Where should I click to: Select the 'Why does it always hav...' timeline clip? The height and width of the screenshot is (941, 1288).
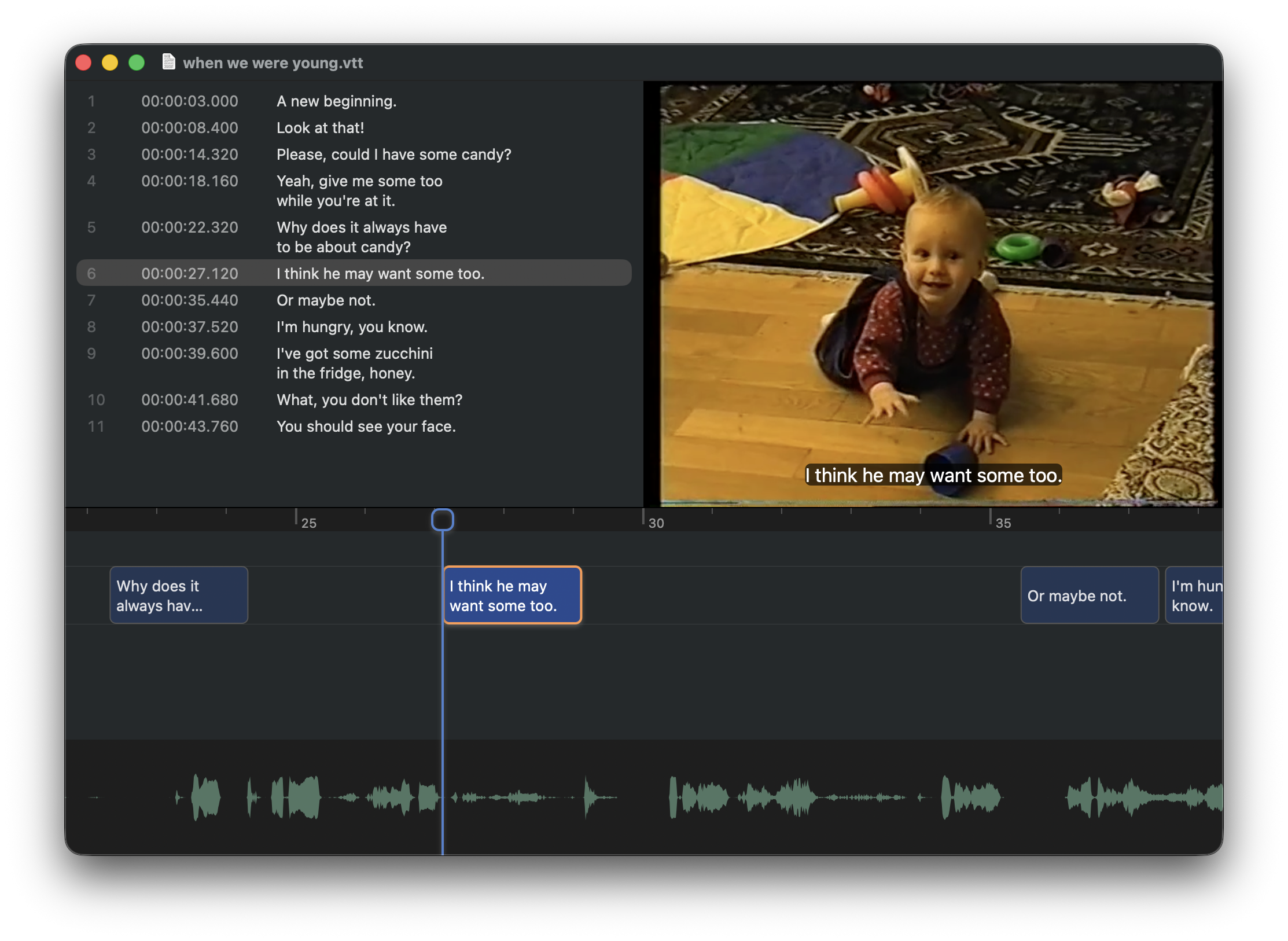(x=179, y=596)
